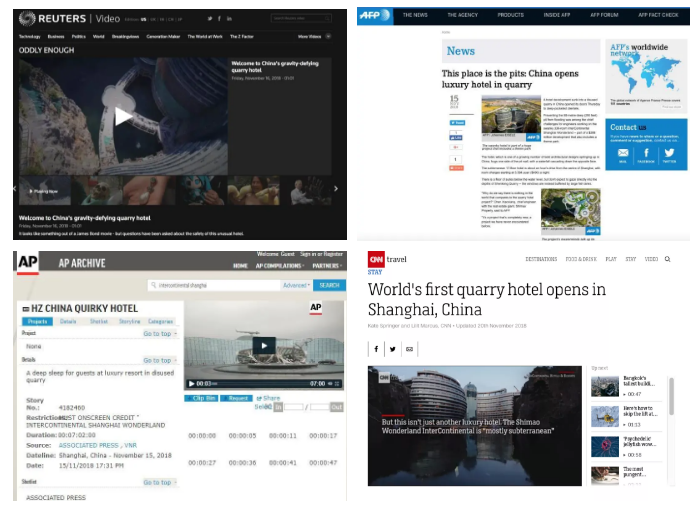Play the Reuters quarry hotel video
Image resolution: width=696 pixels, height=509 pixels.
(123, 117)
